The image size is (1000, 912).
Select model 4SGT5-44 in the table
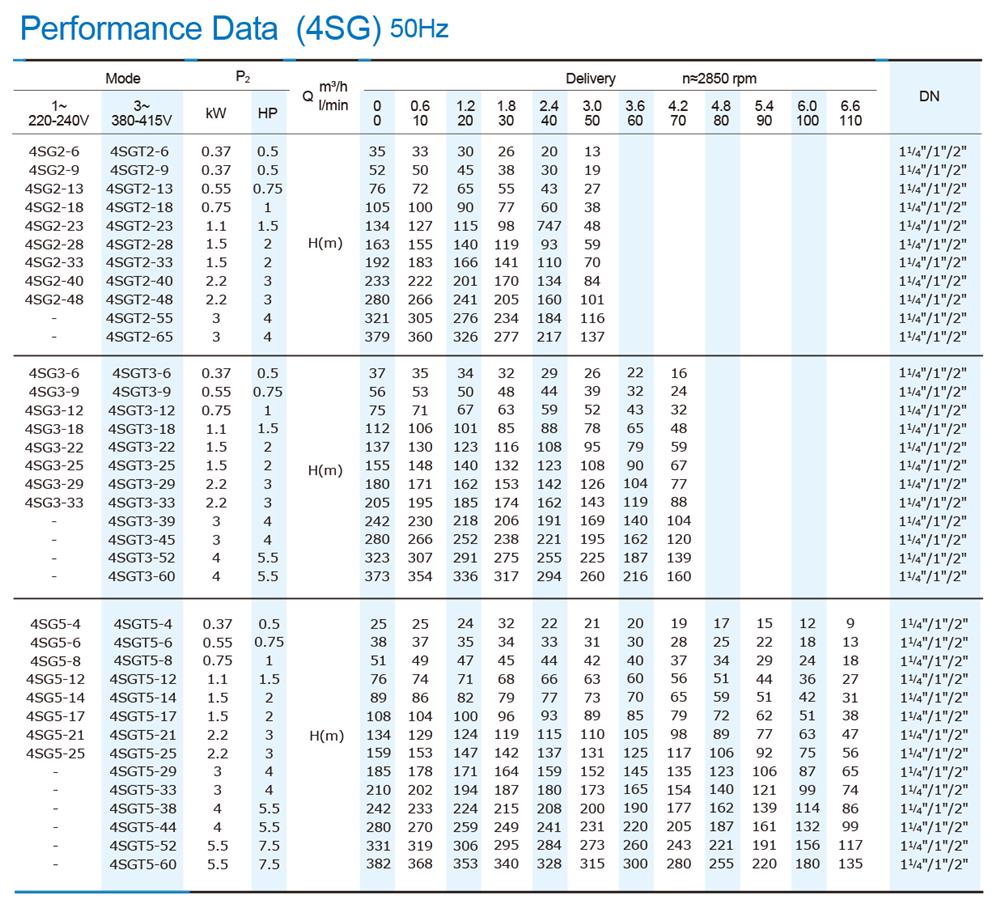pos(139,827)
